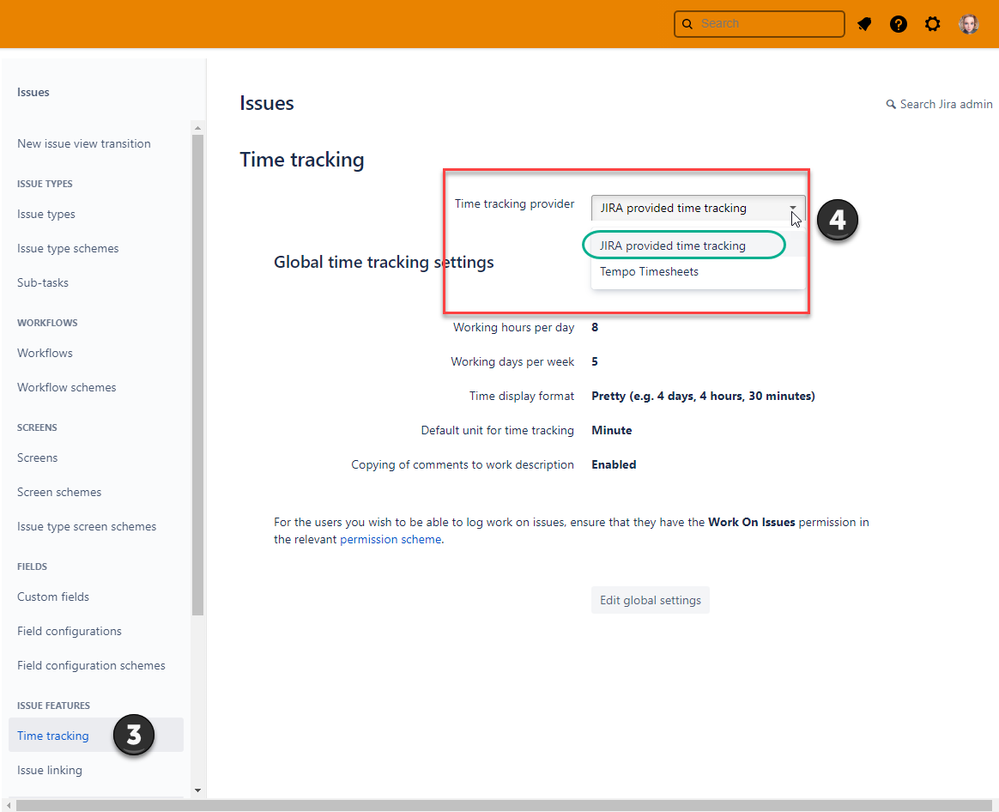Open Issue type schemes

tap(68, 249)
